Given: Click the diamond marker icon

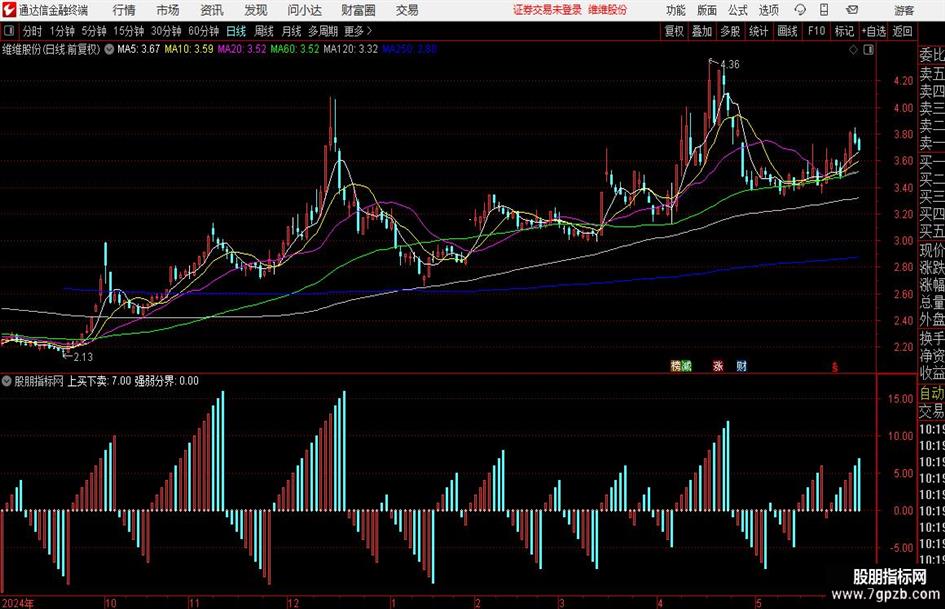Looking at the screenshot, I should pyautogui.click(x=853, y=50).
